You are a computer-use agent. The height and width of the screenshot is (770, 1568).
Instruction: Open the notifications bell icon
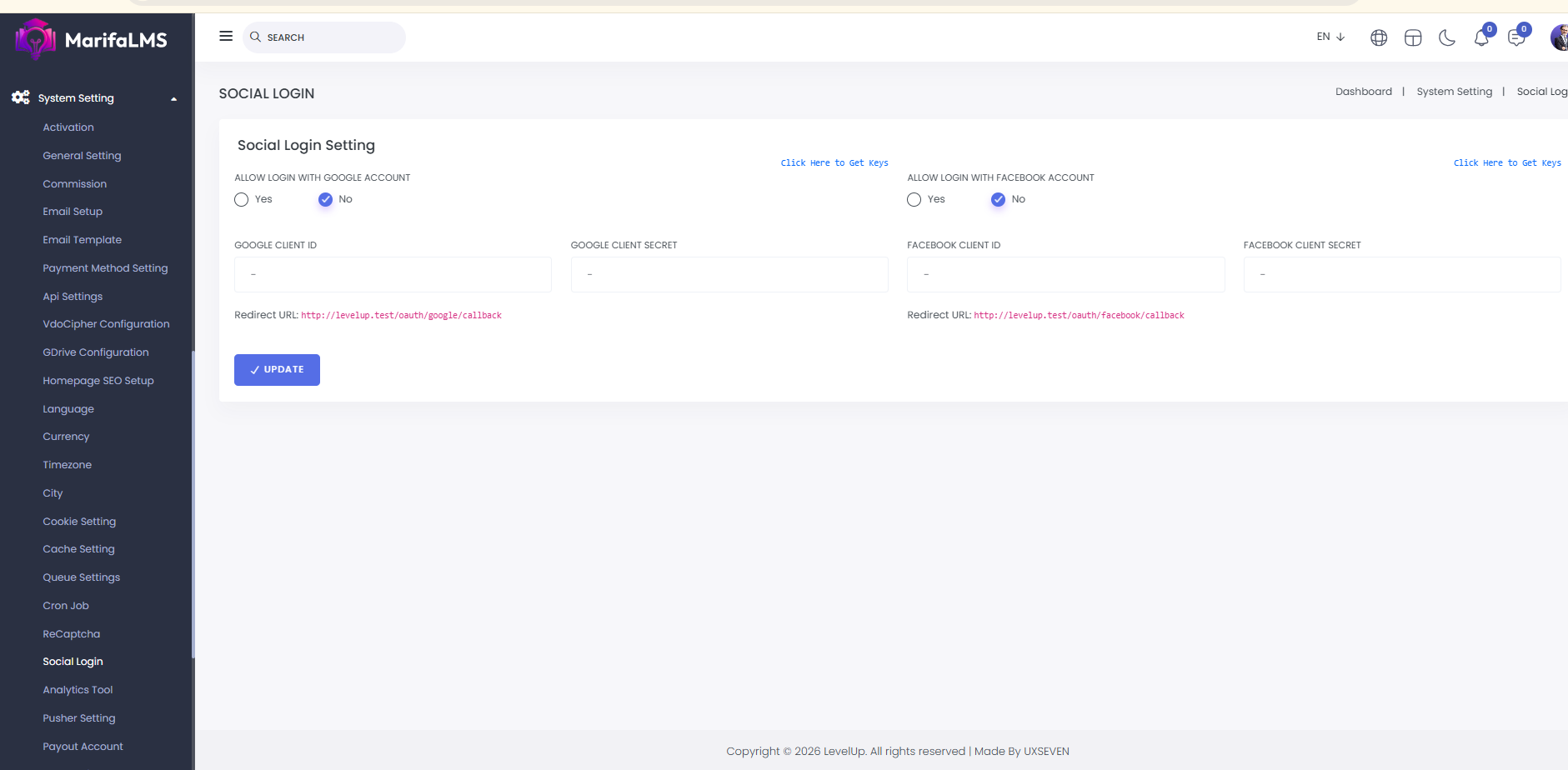tap(1481, 38)
